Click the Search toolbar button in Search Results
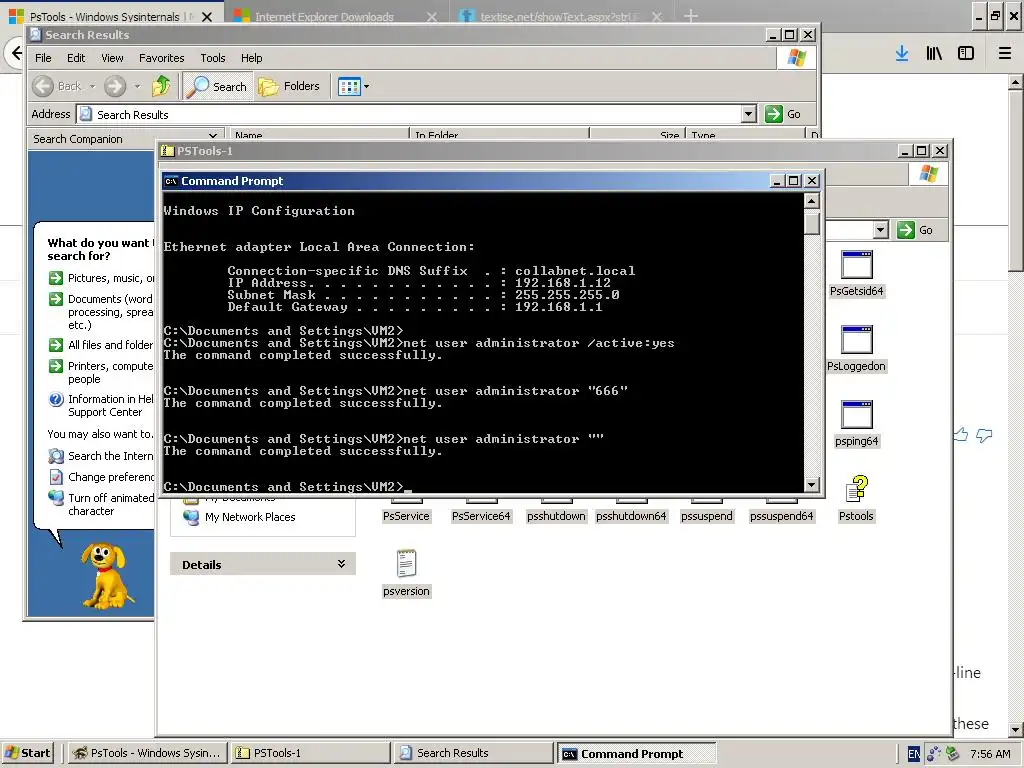This screenshot has width=1024, height=768. pyautogui.click(x=217, y=86)
